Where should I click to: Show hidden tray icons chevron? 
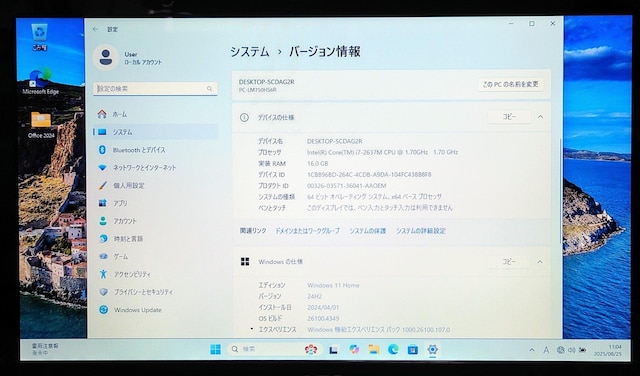pyautogui.click(x=531, y=350)
